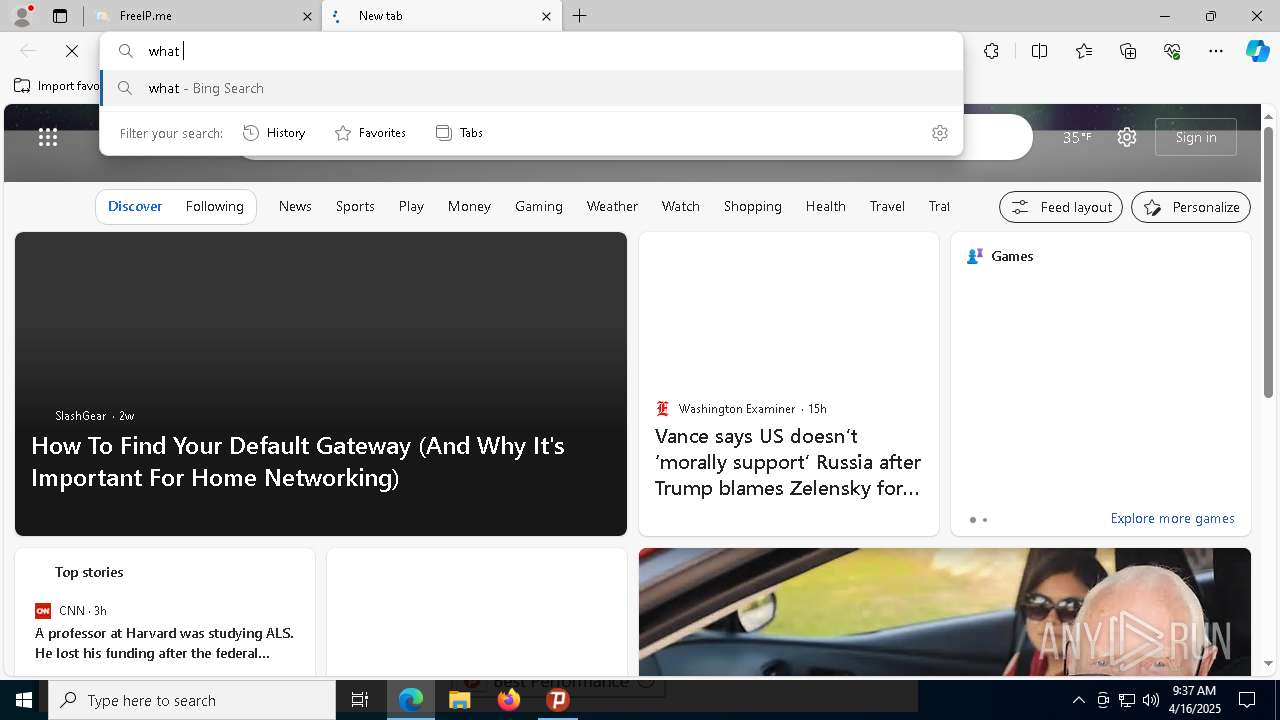The image size is (1280, 720).
Task: Open the volume speaker tray icon
Action: [x=1150, y=700]
